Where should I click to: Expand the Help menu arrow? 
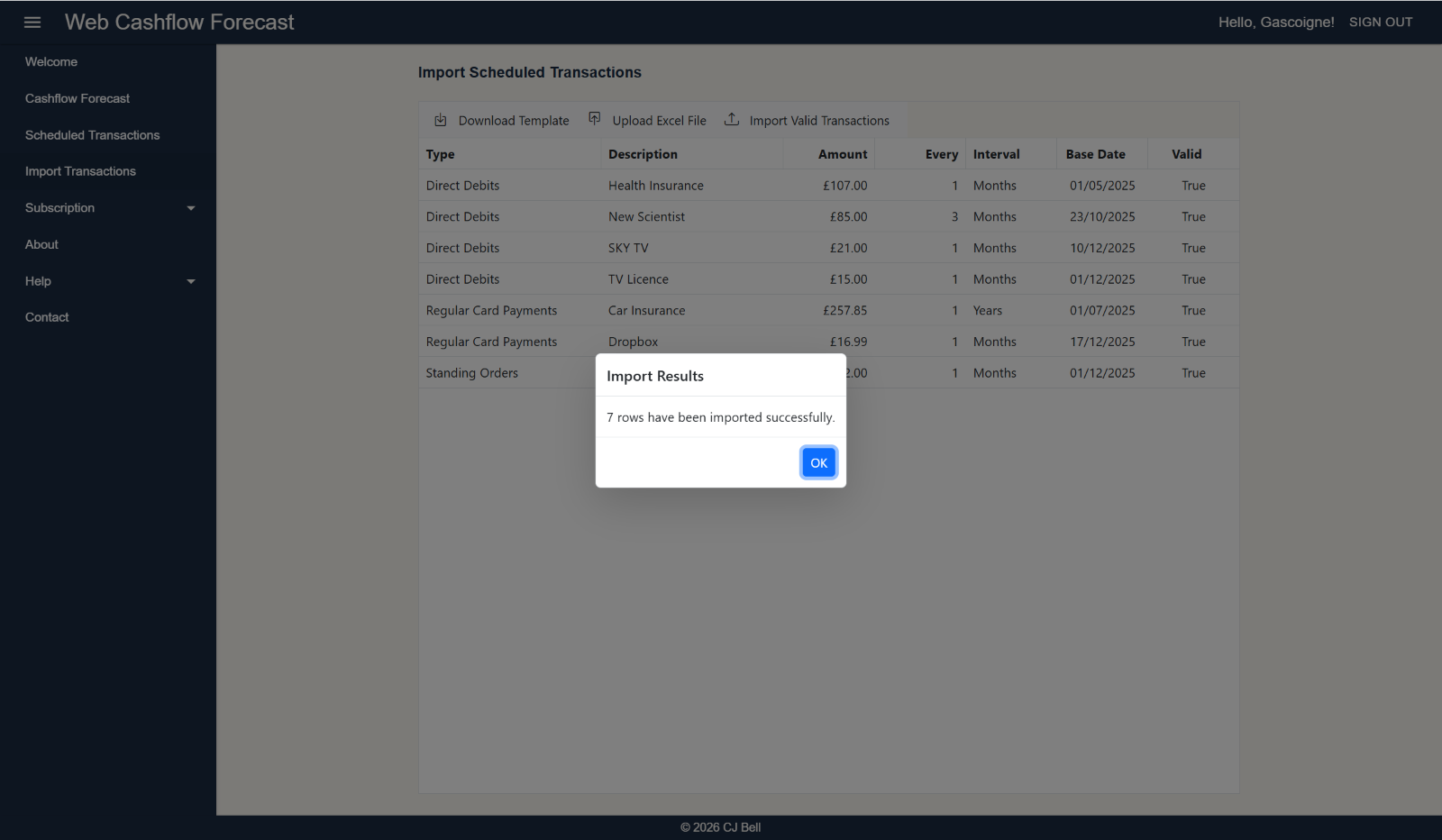(191, 281)
